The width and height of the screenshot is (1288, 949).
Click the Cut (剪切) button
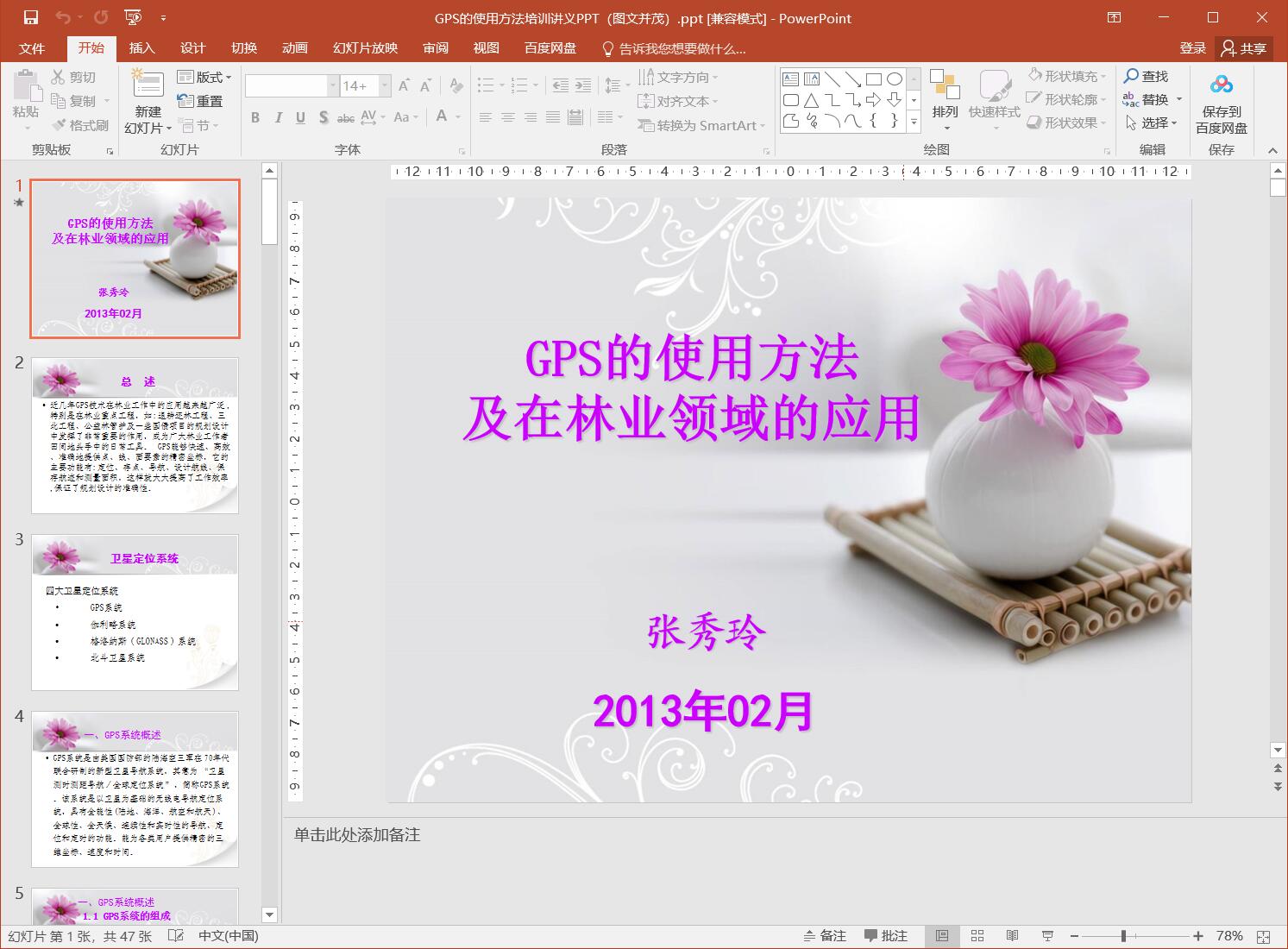73,77
